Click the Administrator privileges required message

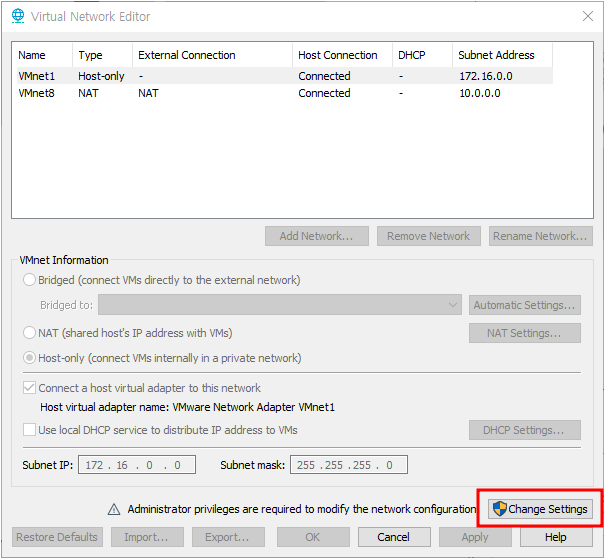click(302, 509)
